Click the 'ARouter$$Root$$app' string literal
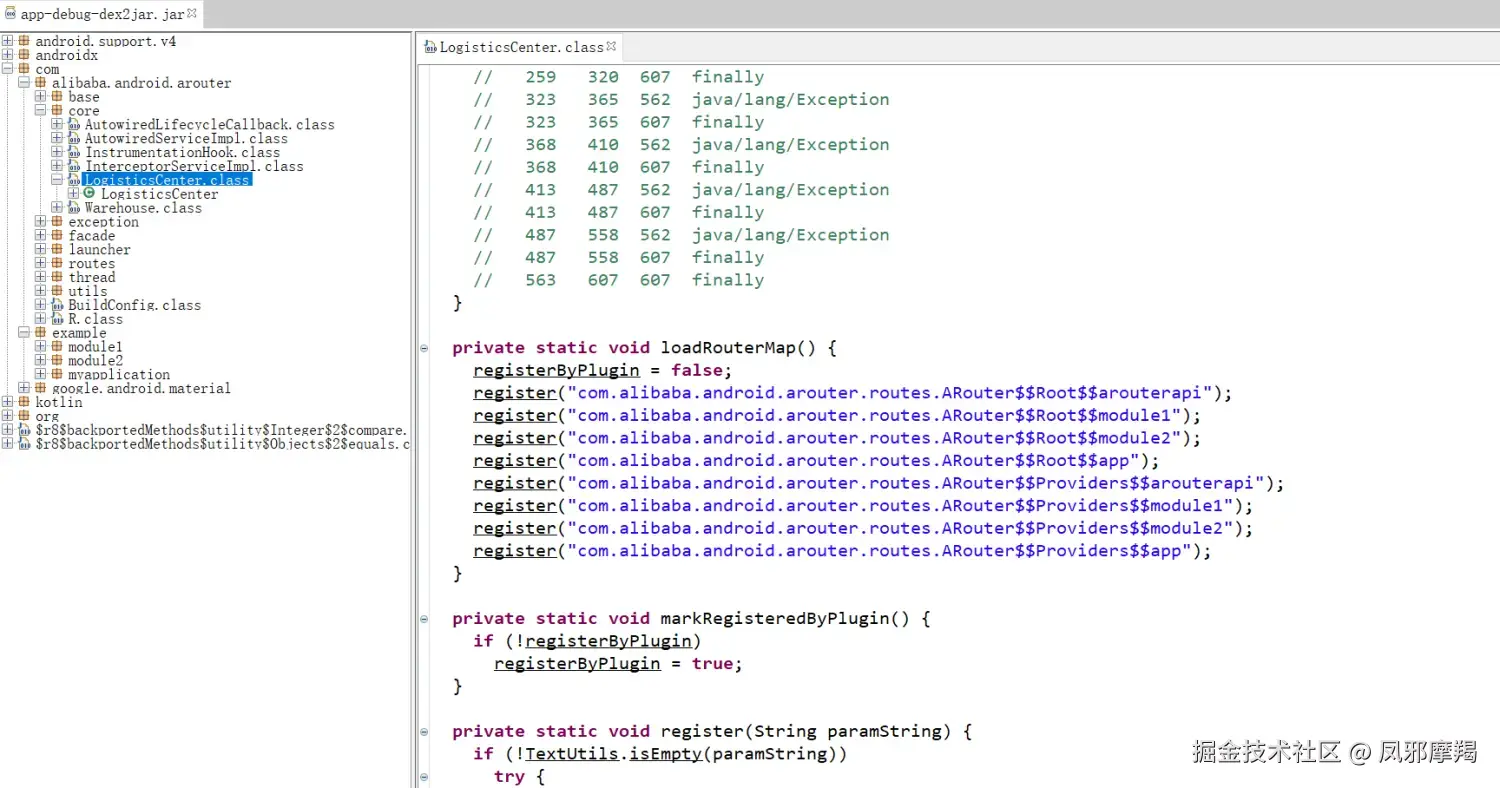This screenshot has height=788, width=1500. pyautogui.click(x=854, y=460)
